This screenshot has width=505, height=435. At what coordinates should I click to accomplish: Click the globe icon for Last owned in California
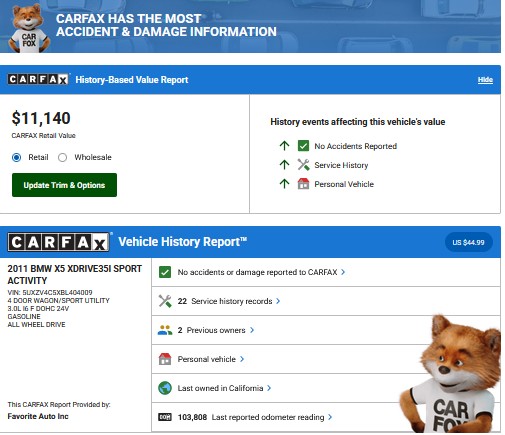165,388
